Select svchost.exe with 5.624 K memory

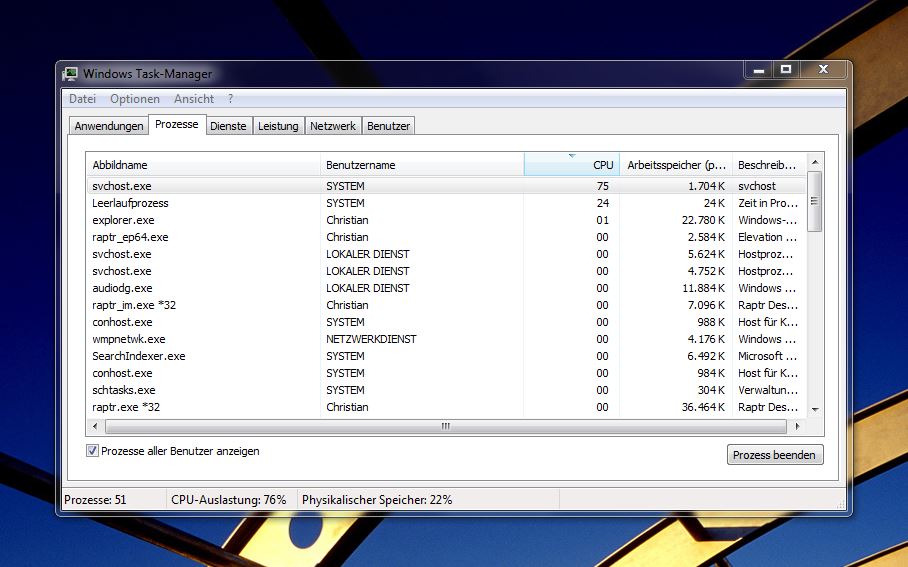pos(445,254)
